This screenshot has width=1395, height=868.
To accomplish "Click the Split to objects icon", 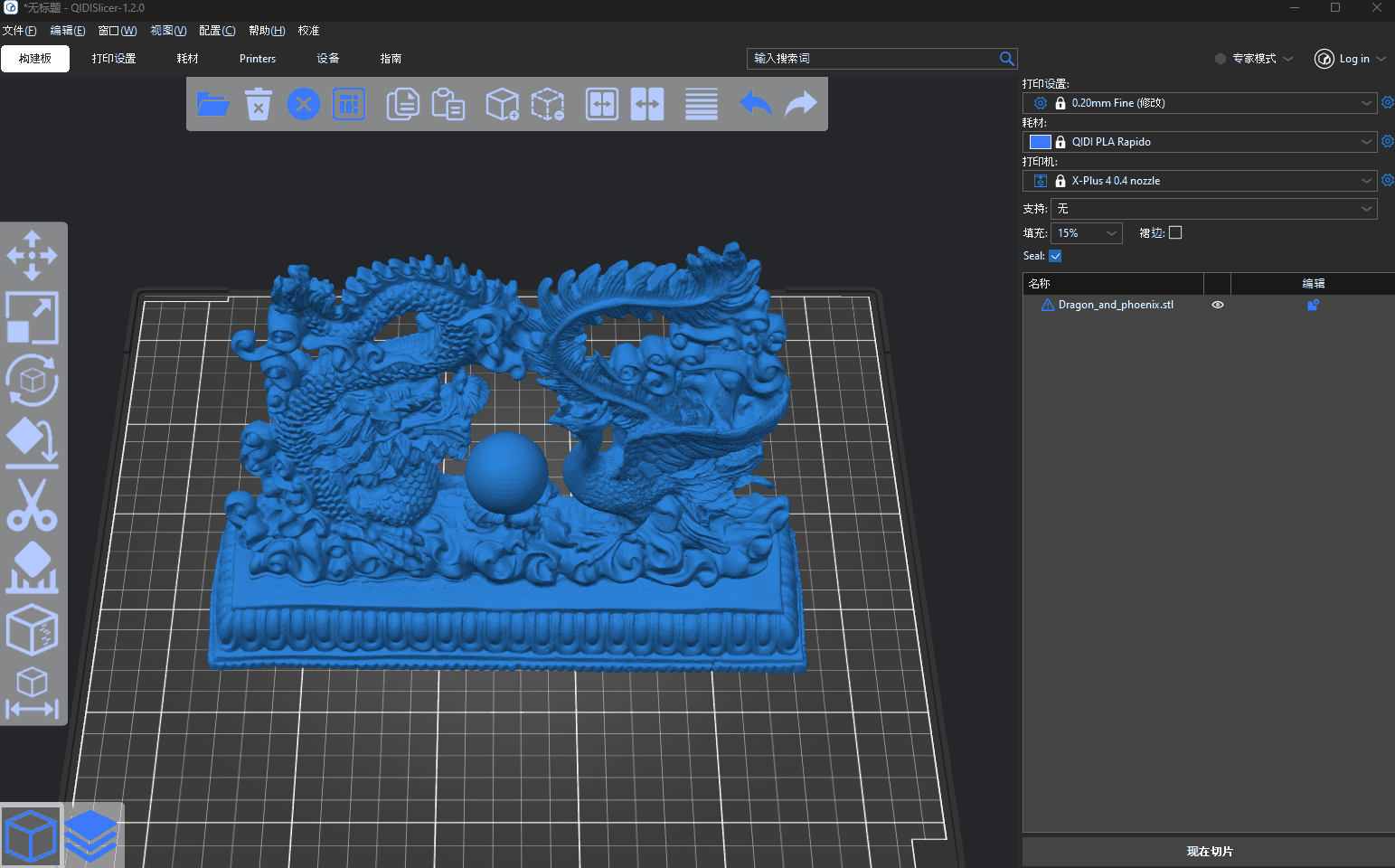I will [602, 104].
